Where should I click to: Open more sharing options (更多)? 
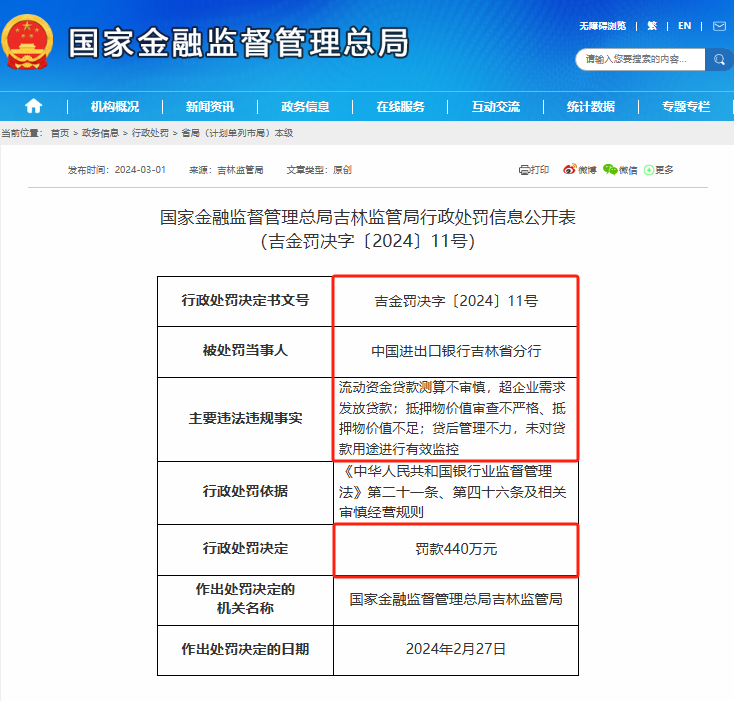pos(659,170)
